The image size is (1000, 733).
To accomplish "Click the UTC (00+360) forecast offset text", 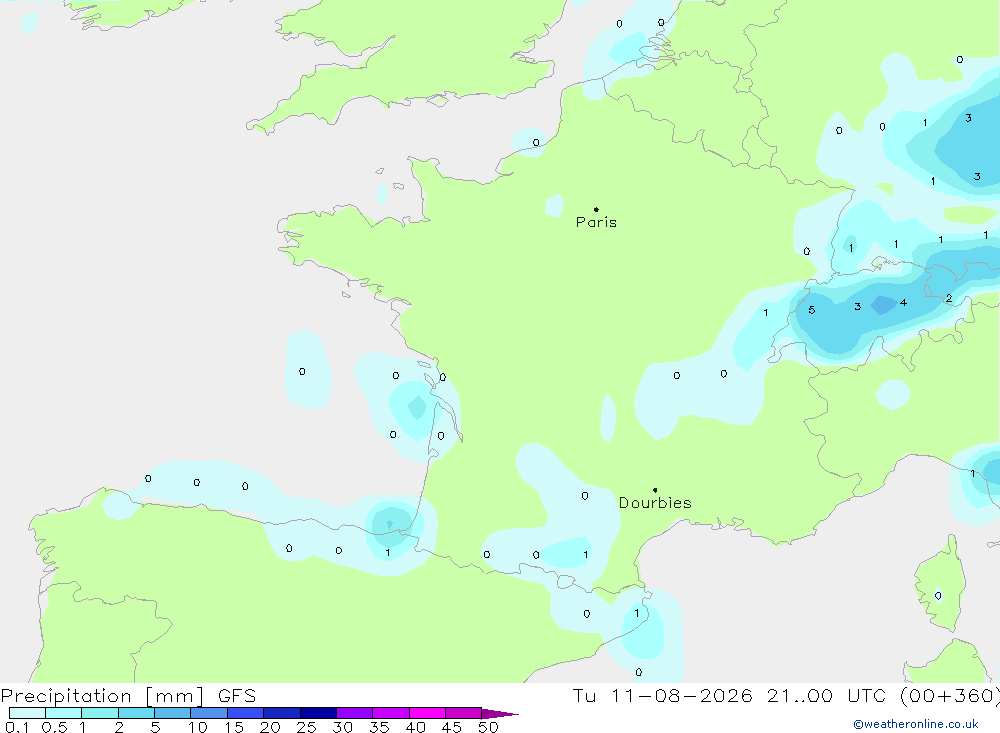I will (x=923, y=695).
